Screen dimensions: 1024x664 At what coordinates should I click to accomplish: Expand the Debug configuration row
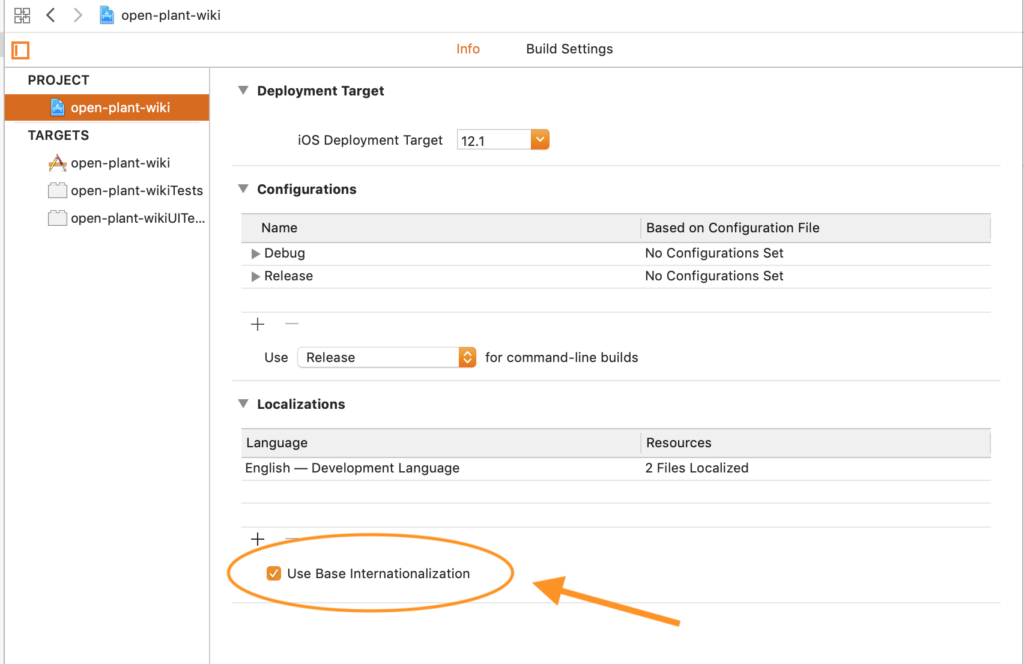pos(255,253)
